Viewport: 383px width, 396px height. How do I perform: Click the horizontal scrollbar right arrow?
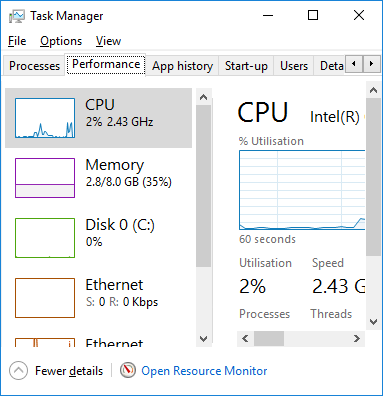click(x=357, y=339)
